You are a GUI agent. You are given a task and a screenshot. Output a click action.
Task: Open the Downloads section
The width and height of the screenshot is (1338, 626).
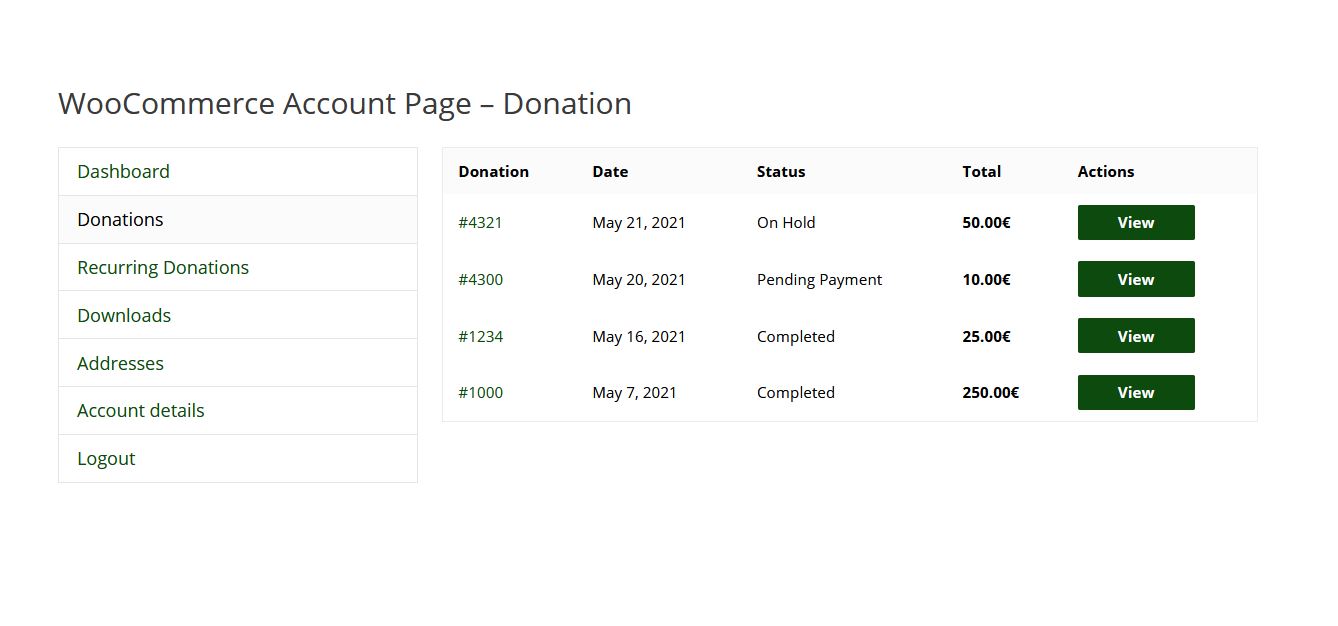124,316
